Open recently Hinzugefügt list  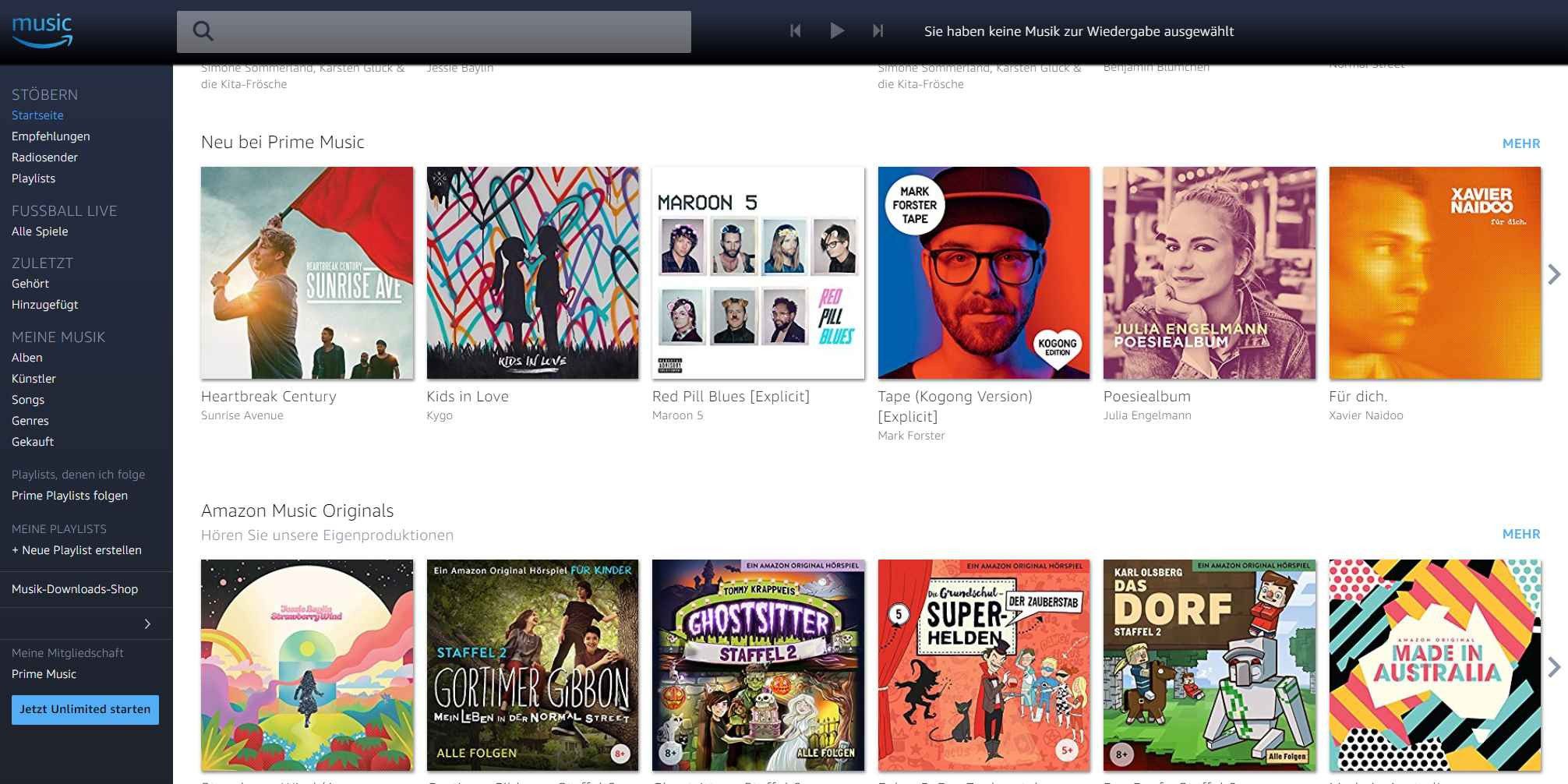tap(45, 305)
